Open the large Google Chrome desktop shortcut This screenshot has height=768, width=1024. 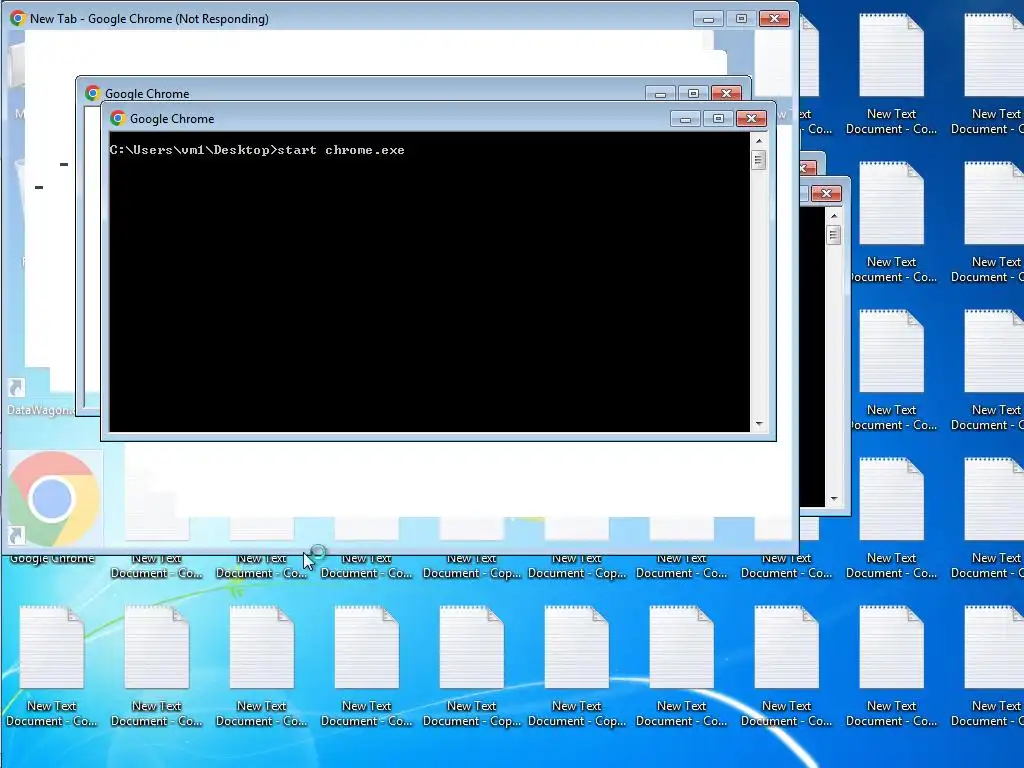tap(54, 499)
